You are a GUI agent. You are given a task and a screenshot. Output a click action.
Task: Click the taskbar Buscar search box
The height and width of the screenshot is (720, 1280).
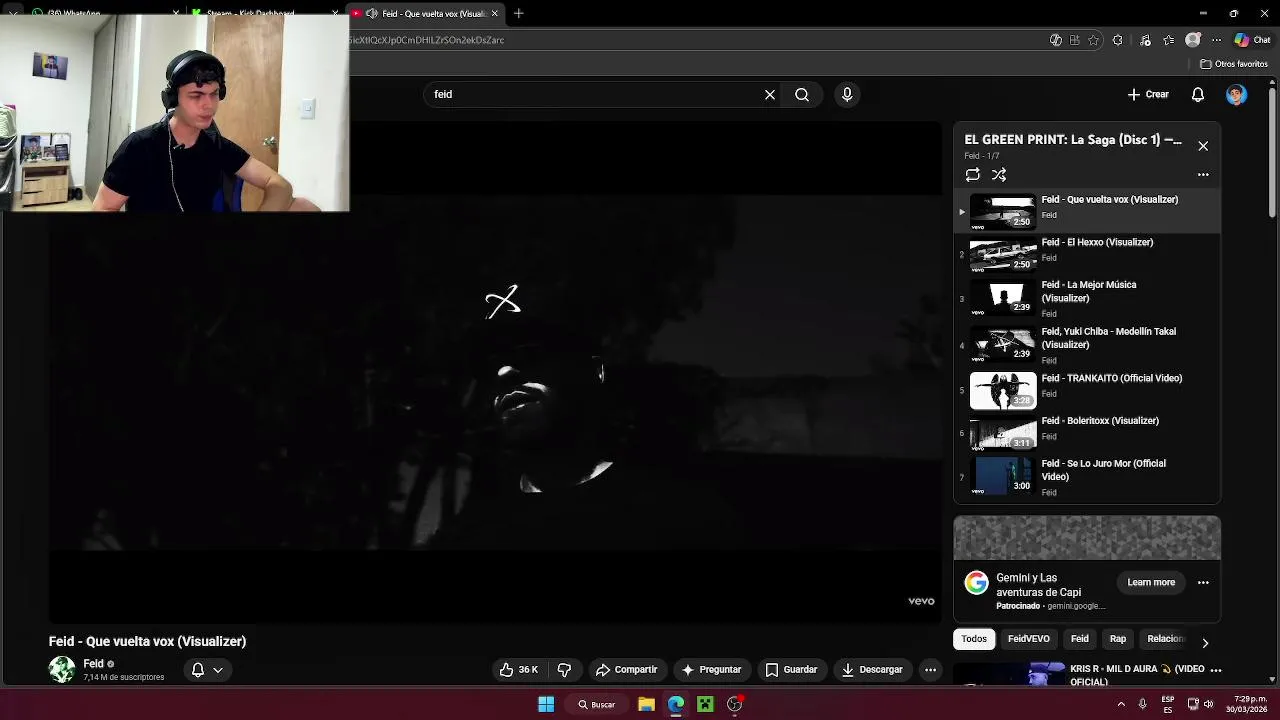point(596,704)
